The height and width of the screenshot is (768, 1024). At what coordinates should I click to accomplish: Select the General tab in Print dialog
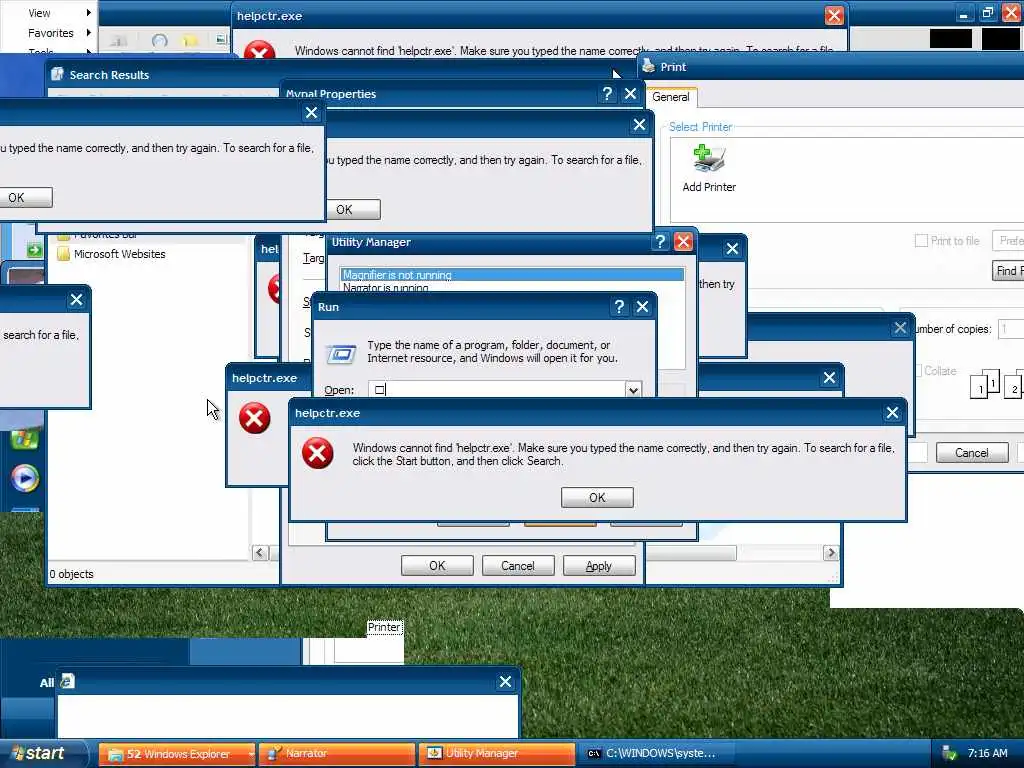671,97
